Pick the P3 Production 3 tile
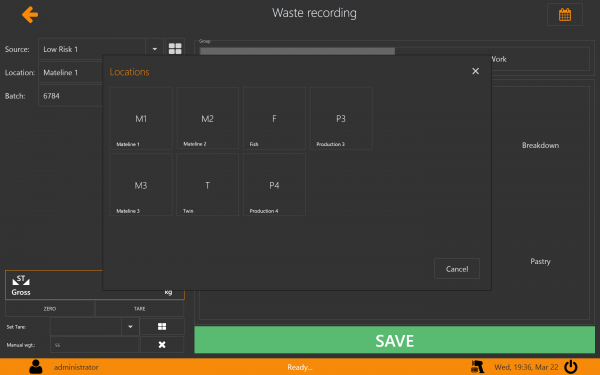 click(341, 118)
